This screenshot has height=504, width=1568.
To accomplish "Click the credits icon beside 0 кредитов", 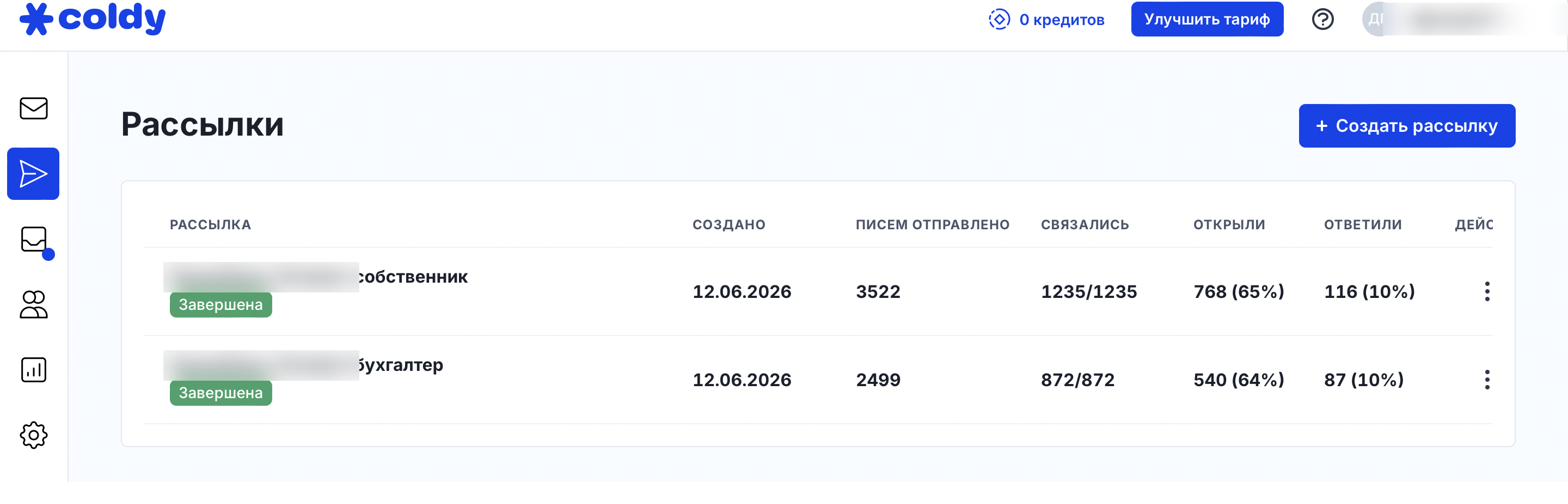I will pos(998,19).
